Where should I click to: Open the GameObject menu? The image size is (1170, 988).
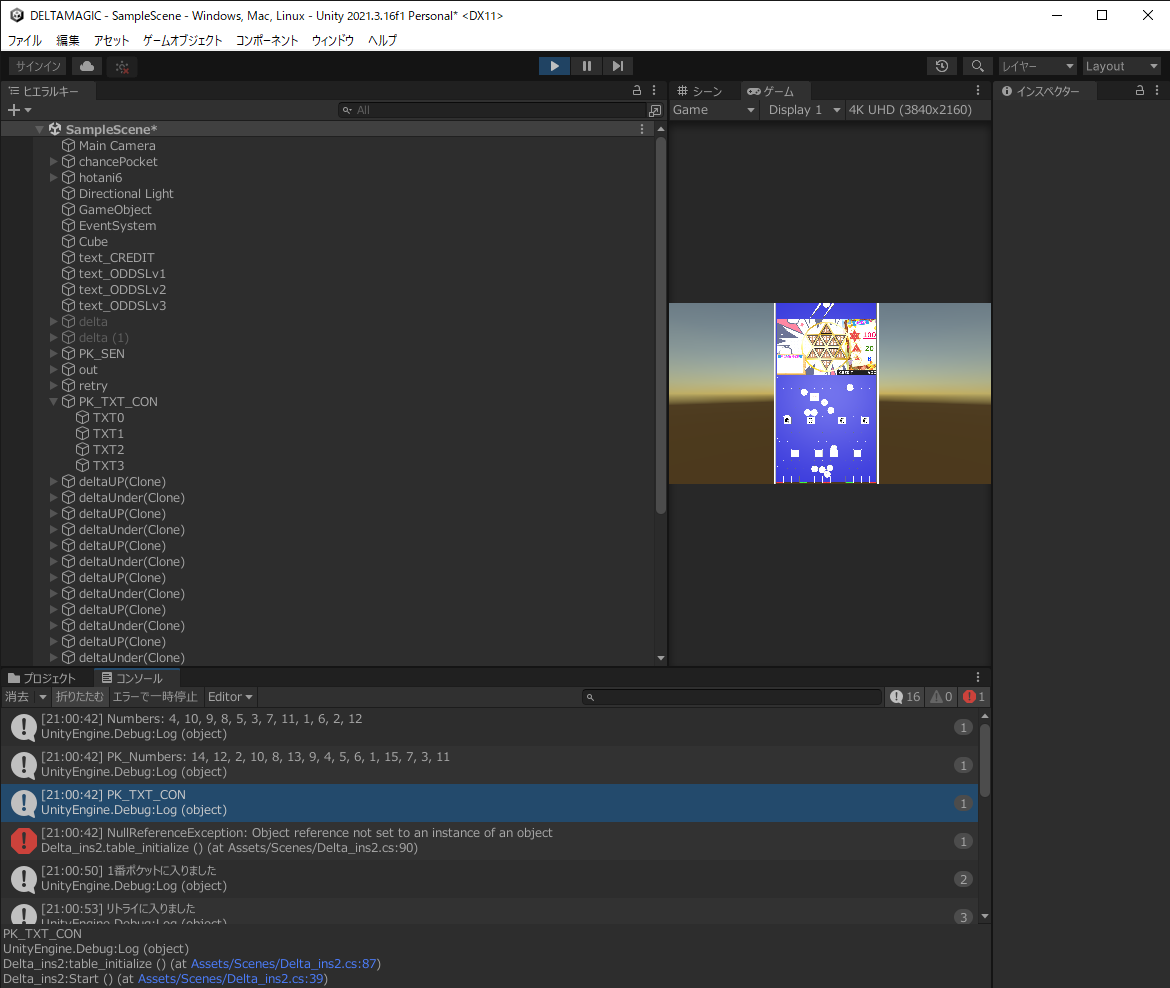pos(182,40)
